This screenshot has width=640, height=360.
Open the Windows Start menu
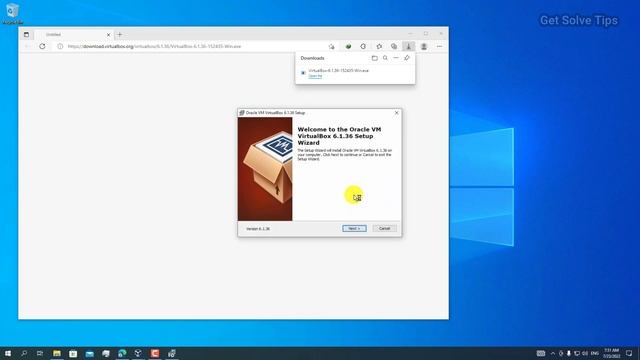8,353
